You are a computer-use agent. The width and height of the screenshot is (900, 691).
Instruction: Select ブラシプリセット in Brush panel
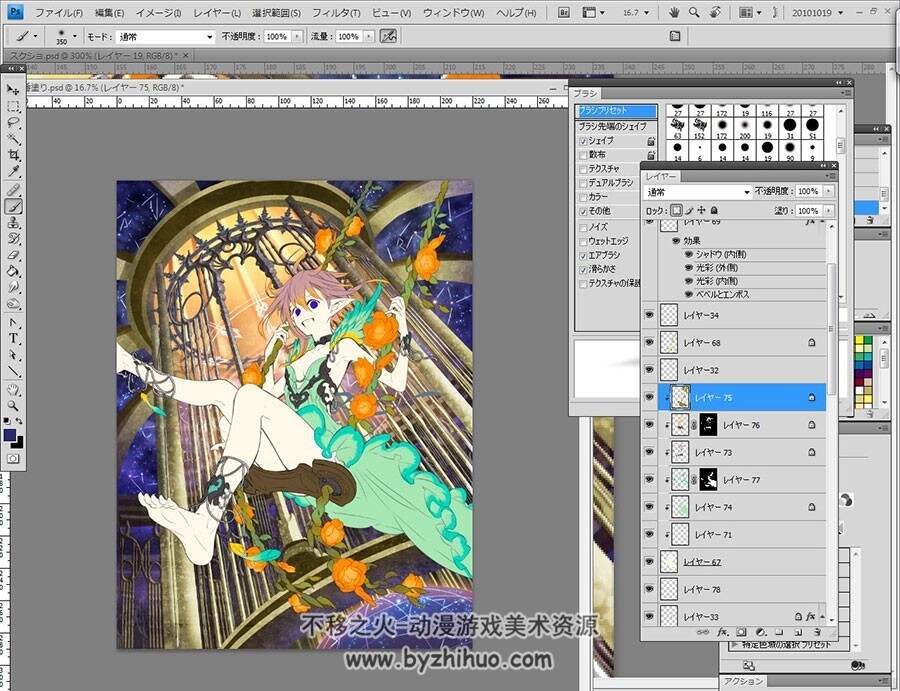click(x=616, y=110)
